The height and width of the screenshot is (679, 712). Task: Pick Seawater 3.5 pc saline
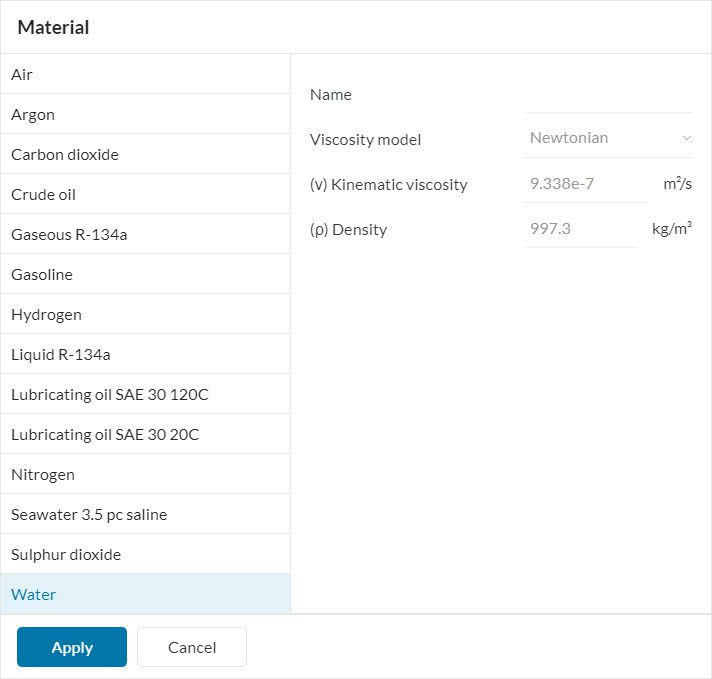145,515
